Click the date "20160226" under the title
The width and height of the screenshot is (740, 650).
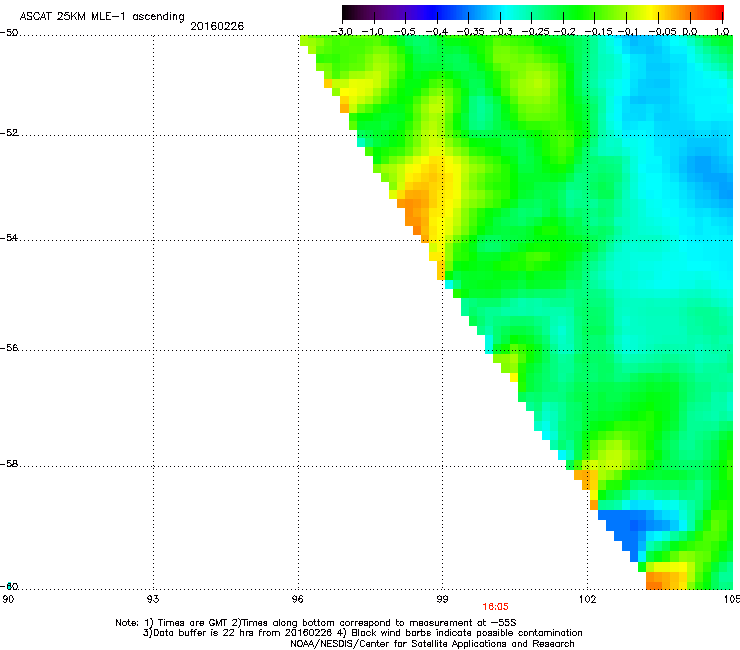pos(217,26)
